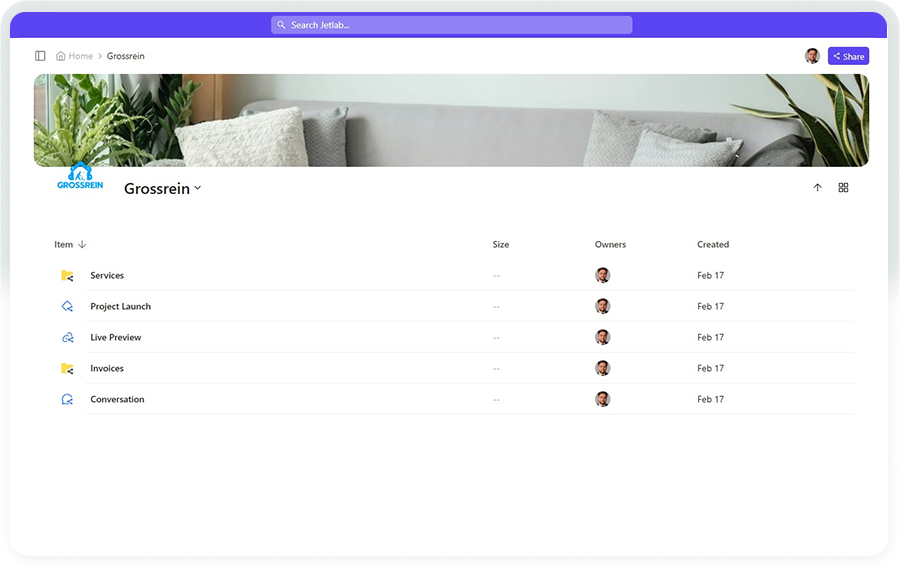Viewport: 900px width, 568px height.
Task: Click the Services shared folder icon
Action: (67, 275)
